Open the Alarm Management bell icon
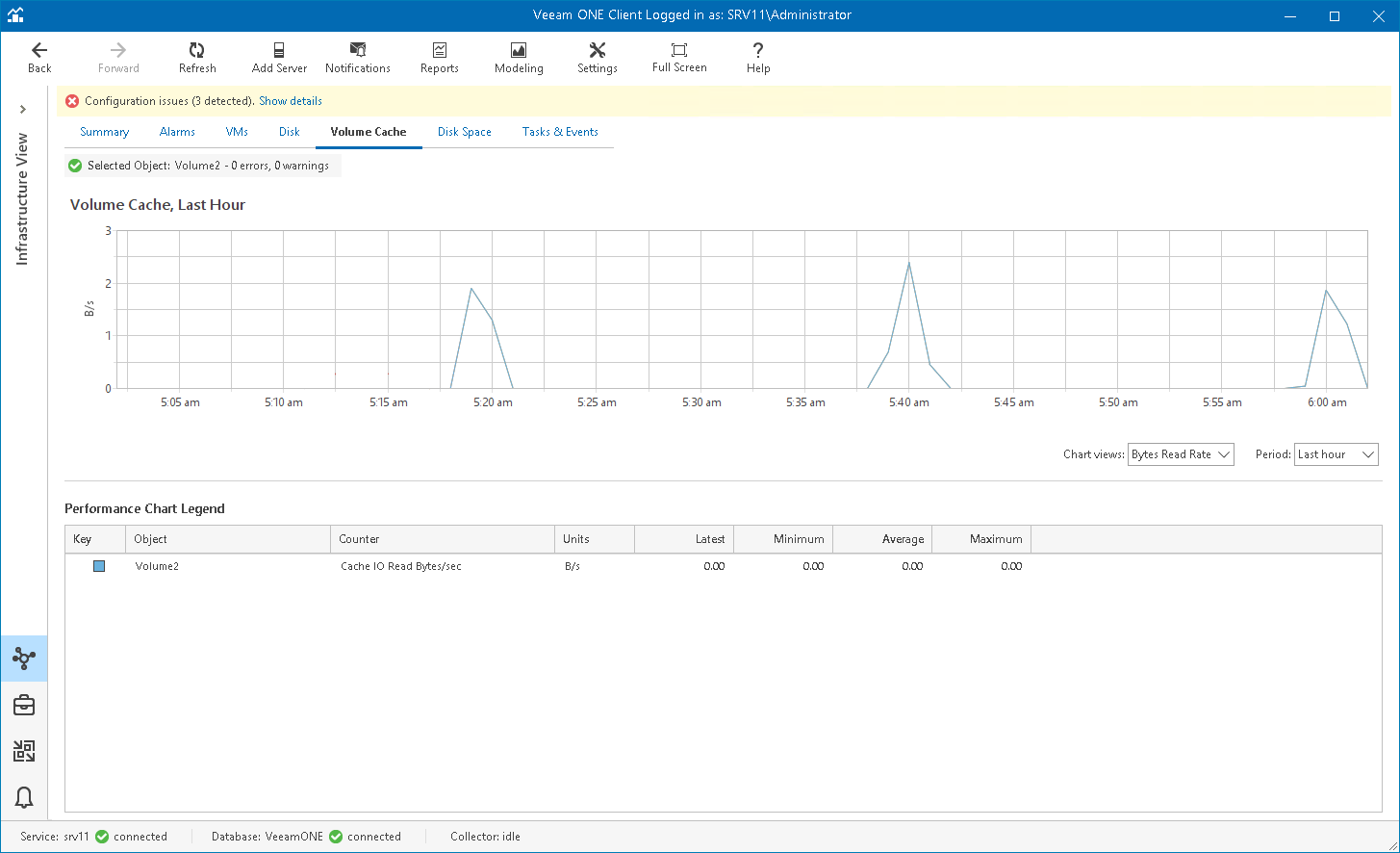Image resolution: width=1400 pixels, height=853 pixels. point(24,797)
